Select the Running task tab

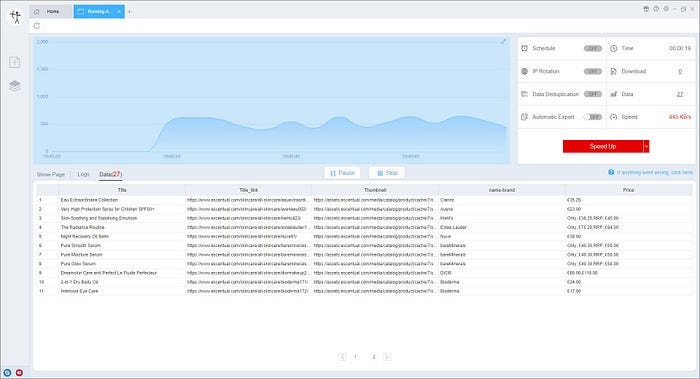[x=99, y=12]
